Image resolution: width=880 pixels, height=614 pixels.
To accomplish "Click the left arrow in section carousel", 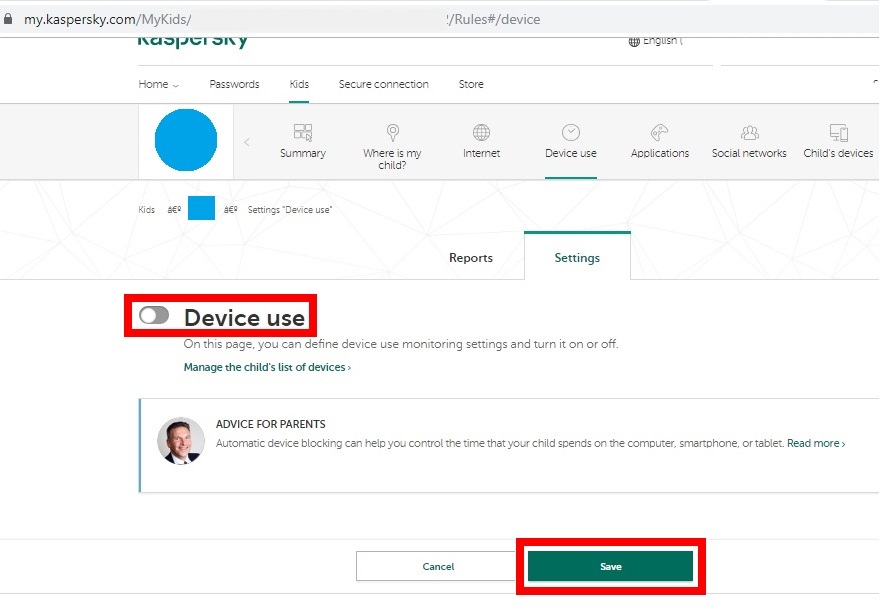I will click(247, 143).
